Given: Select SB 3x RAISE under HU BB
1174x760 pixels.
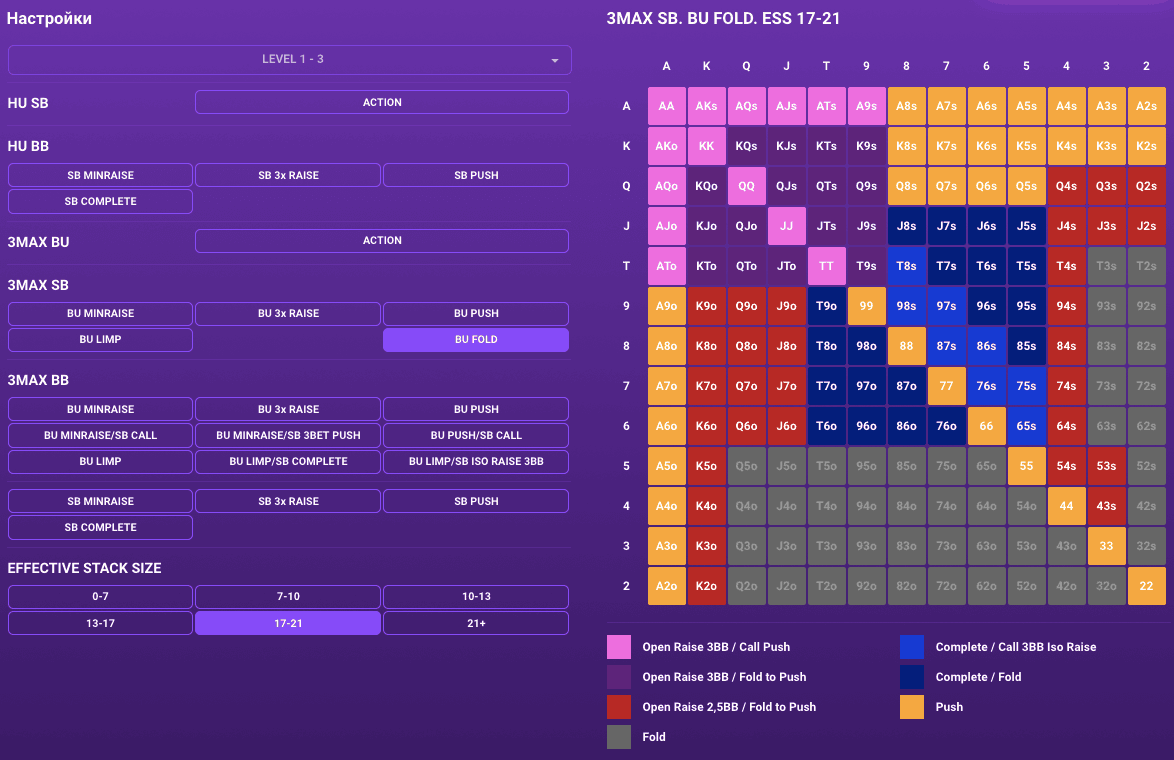Looking at the screenshot, I should tap(288, 175).
